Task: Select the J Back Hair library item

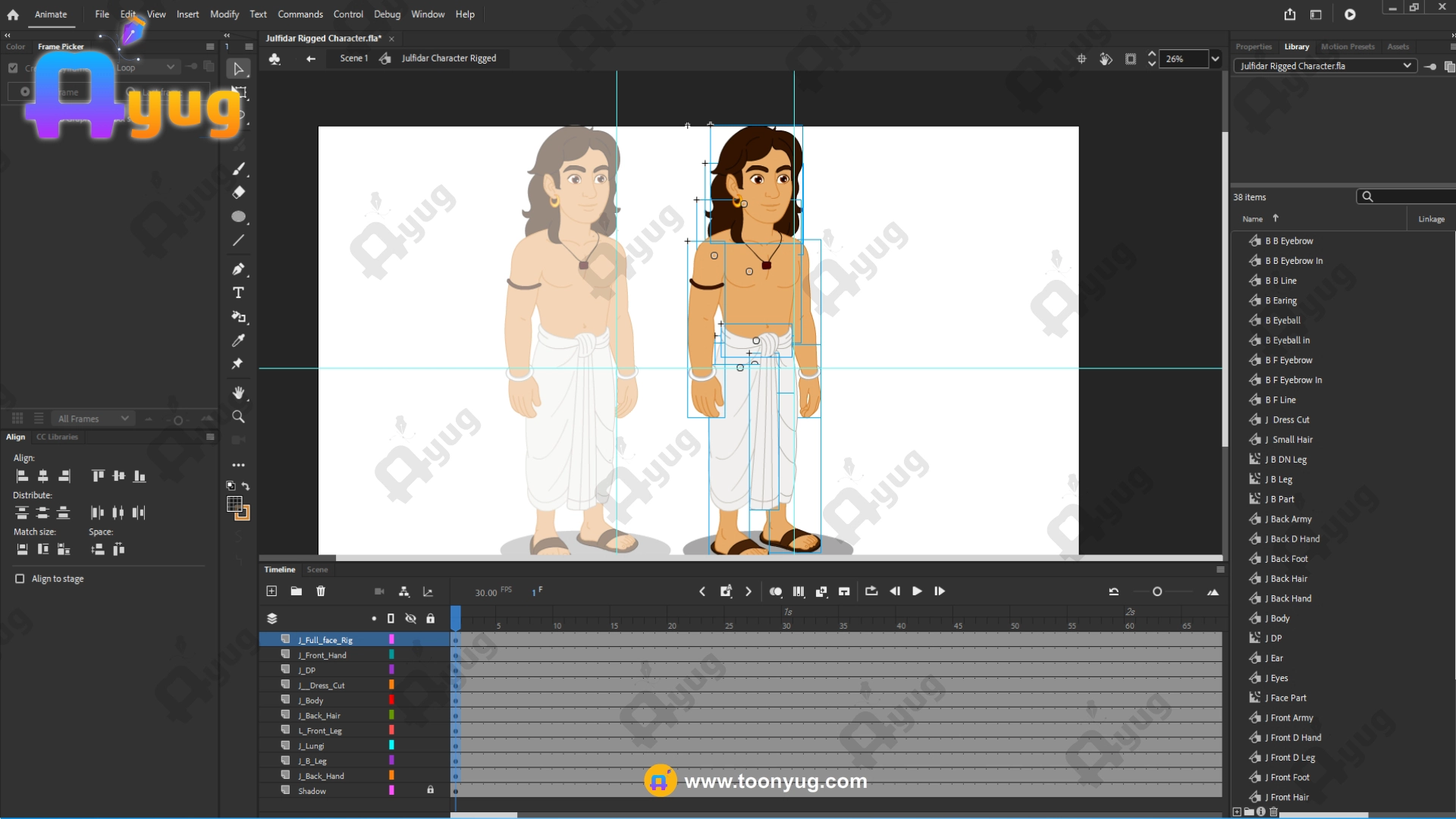Action: (1288, 579)
